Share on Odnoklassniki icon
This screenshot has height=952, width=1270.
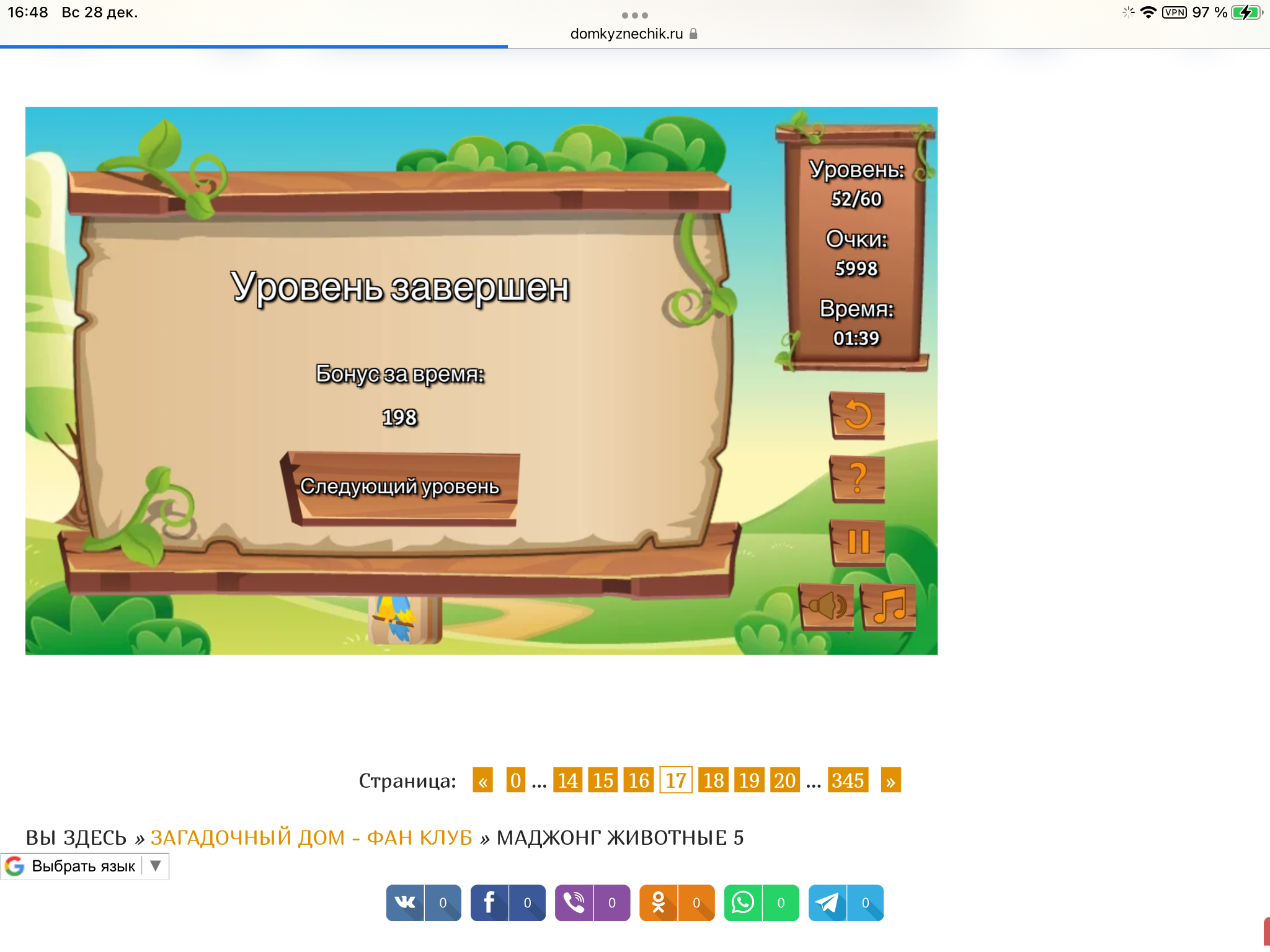coord(659,903)
